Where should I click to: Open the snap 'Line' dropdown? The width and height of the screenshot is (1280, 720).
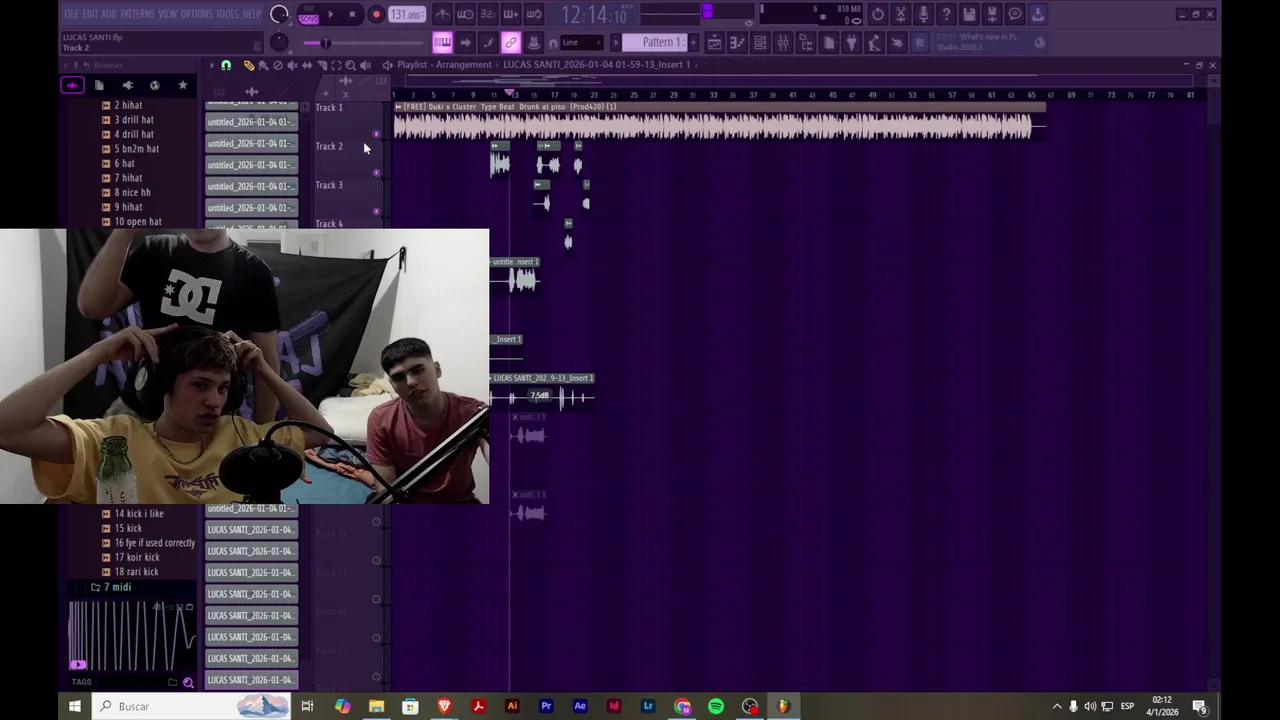[581, 42]
